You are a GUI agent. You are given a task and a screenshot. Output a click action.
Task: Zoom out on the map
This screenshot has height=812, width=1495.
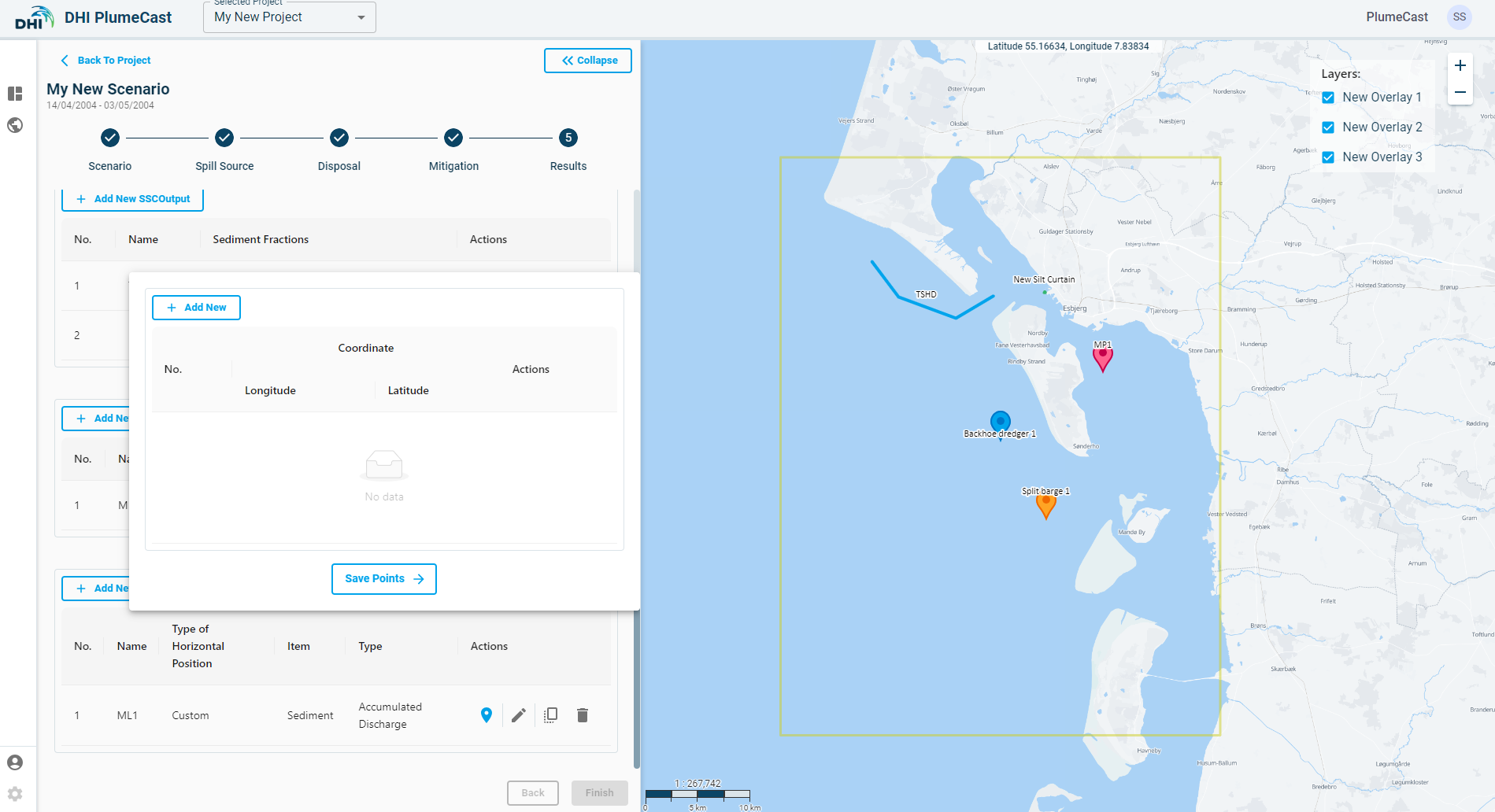[x=1460, y=92]
